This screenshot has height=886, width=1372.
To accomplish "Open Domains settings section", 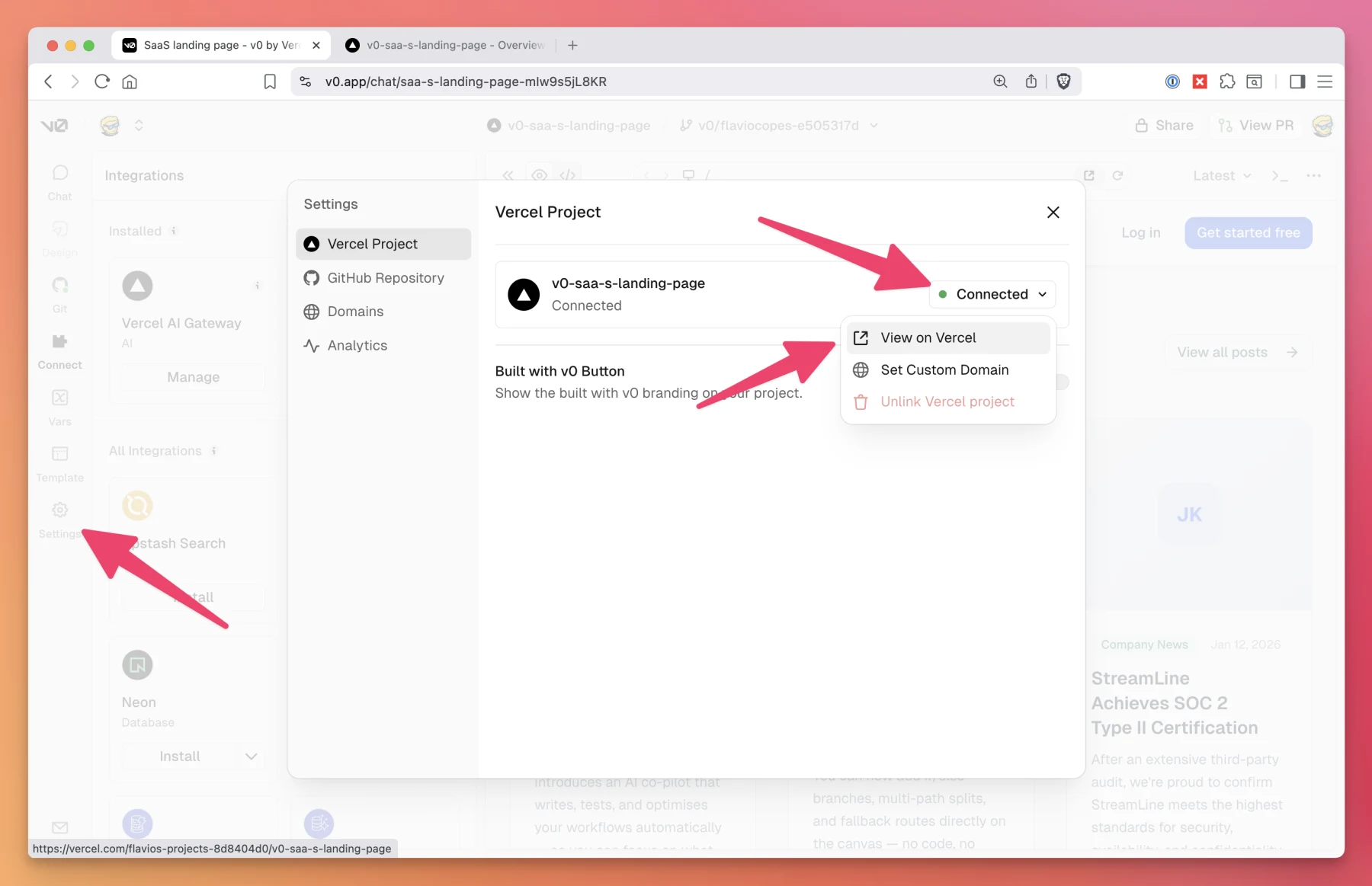I will [383, 312].
